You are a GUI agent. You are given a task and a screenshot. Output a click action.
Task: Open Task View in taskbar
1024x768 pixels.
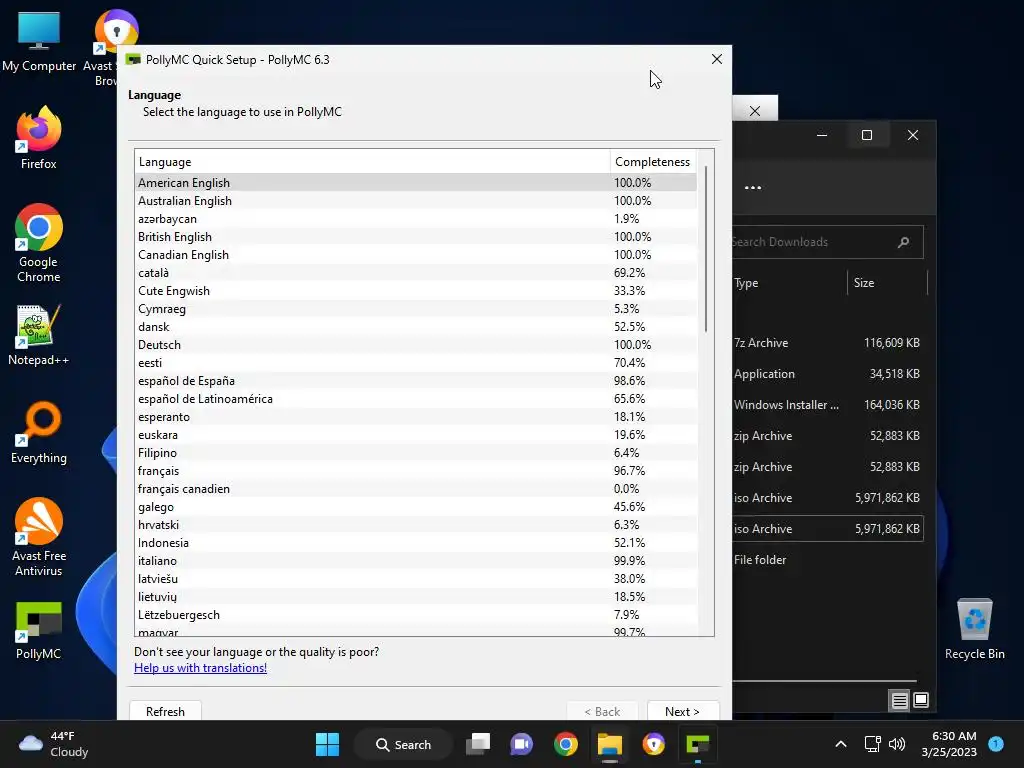[x=478, y=744]
